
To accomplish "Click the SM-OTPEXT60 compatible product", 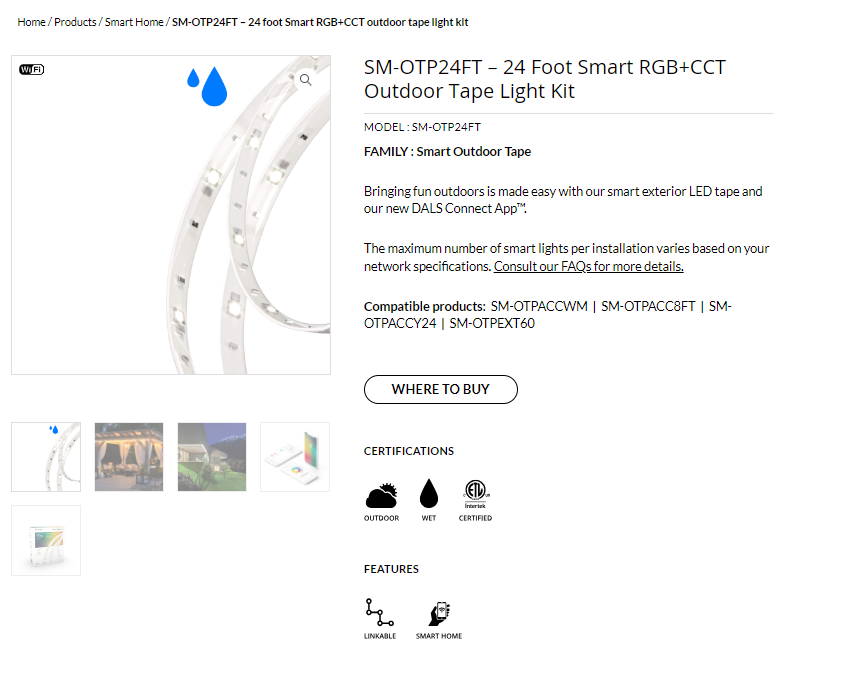I will [x=492, y=324].
